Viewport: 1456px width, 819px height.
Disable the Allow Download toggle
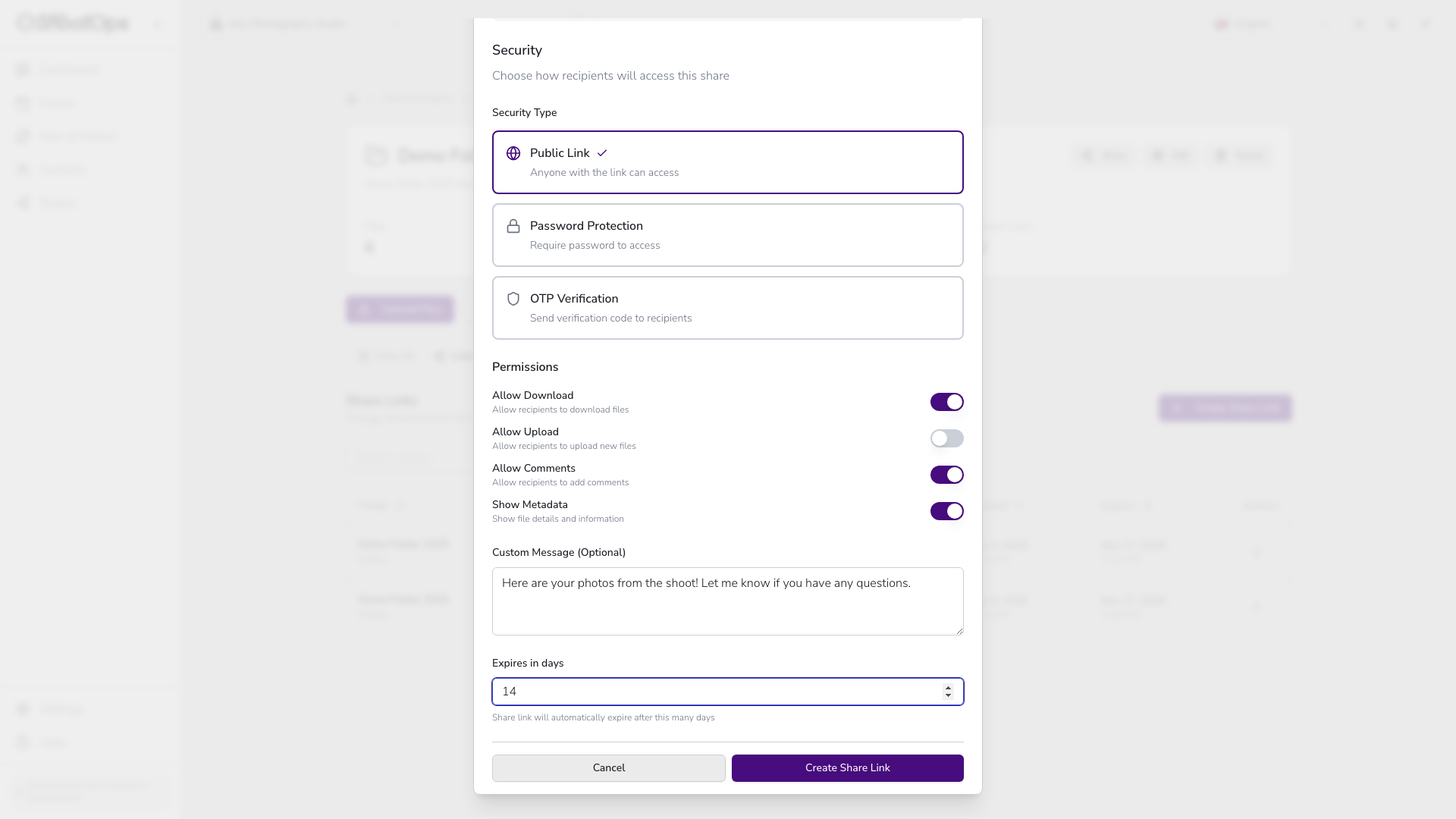point(946,402)
